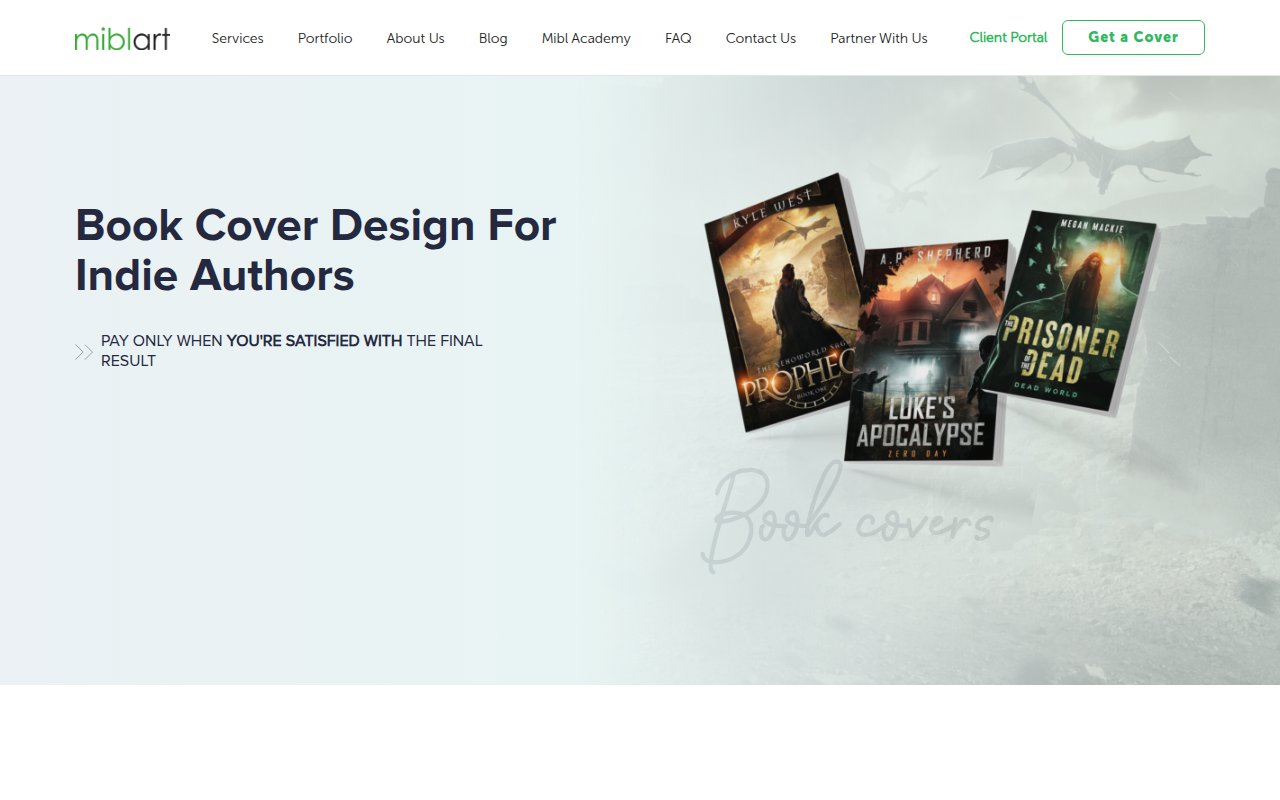Open the Services menu
Screen dimensions: 1280x800
point(237,38)
